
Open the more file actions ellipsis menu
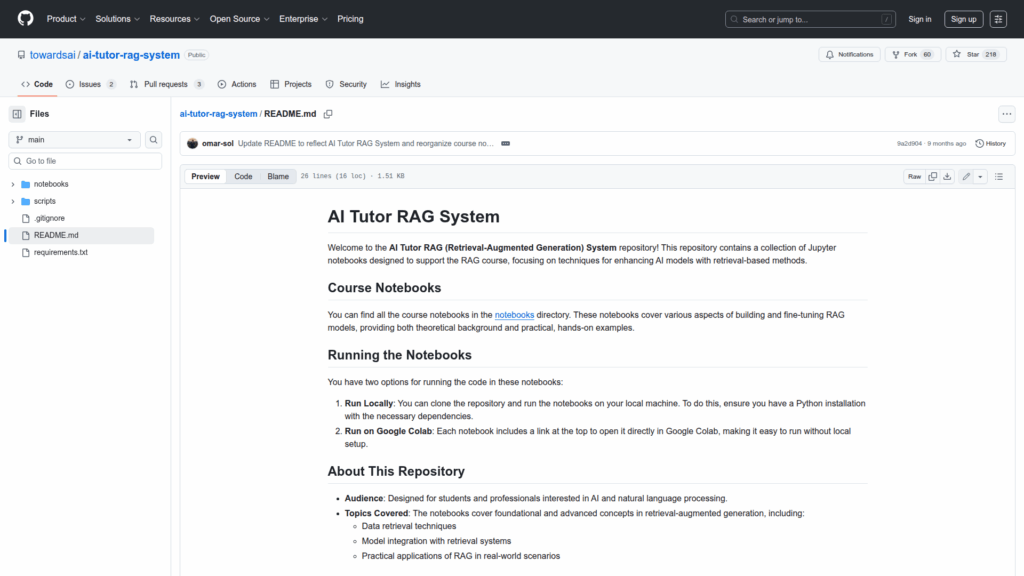coord(1006,114)
